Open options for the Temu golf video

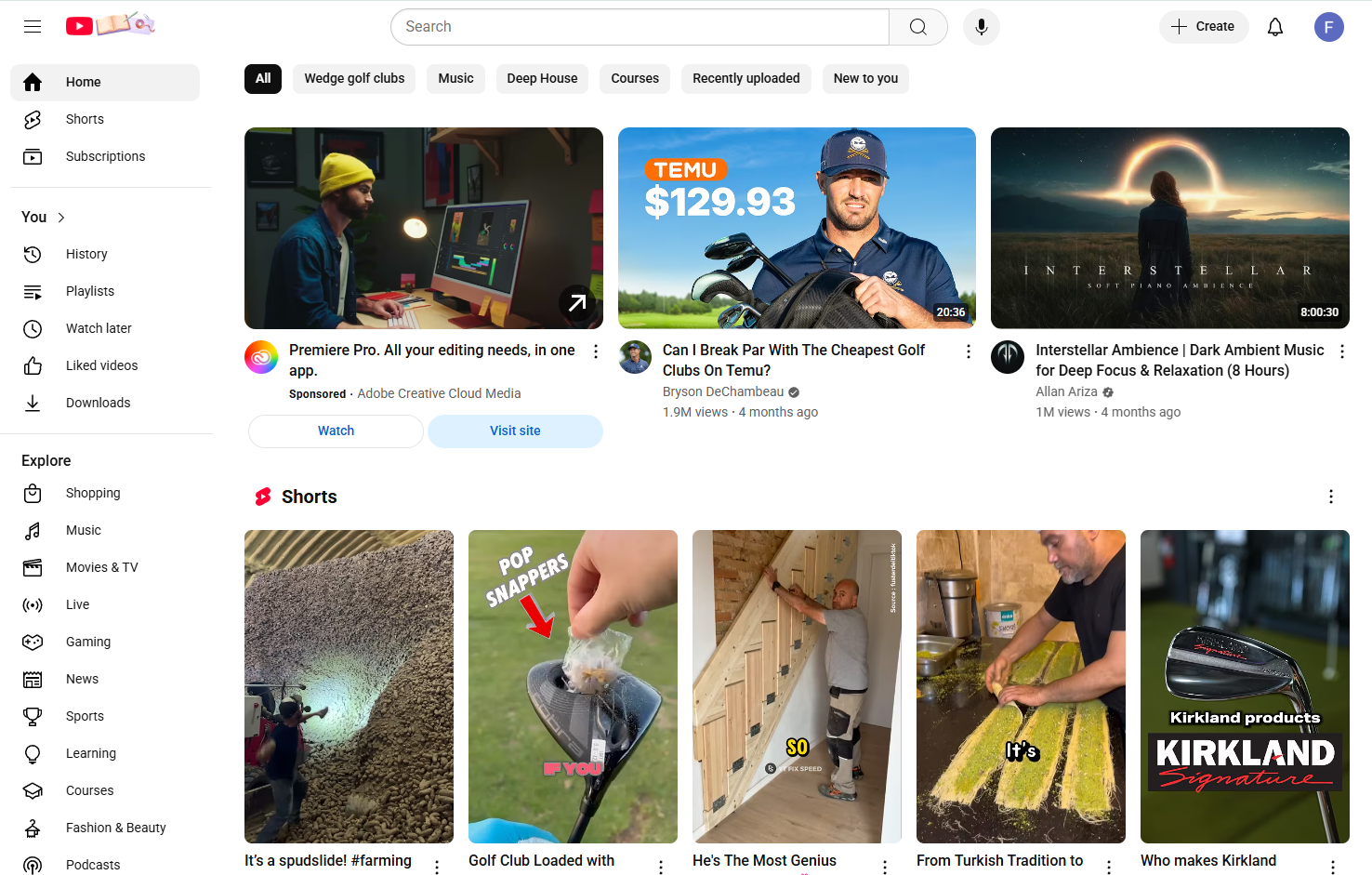click(969, 351)
